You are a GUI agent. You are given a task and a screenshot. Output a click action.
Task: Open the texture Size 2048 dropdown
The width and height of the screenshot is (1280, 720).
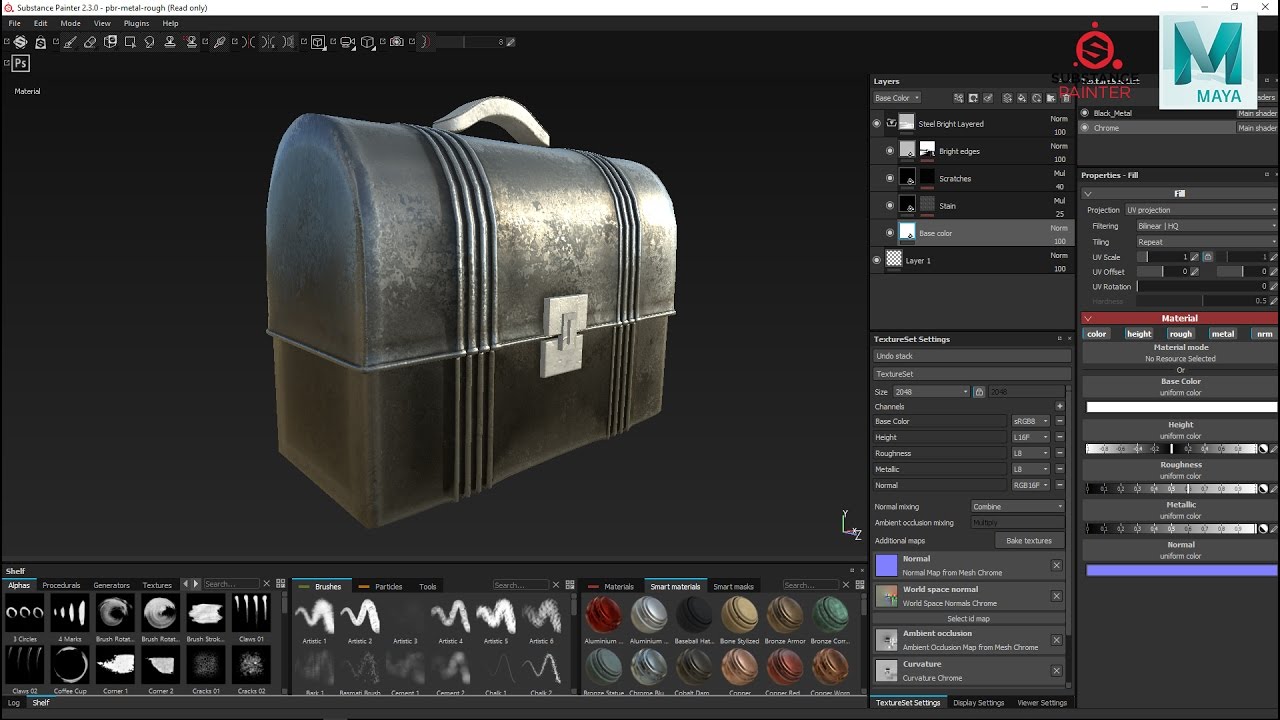pyautogui.click(x=931, y=392)
